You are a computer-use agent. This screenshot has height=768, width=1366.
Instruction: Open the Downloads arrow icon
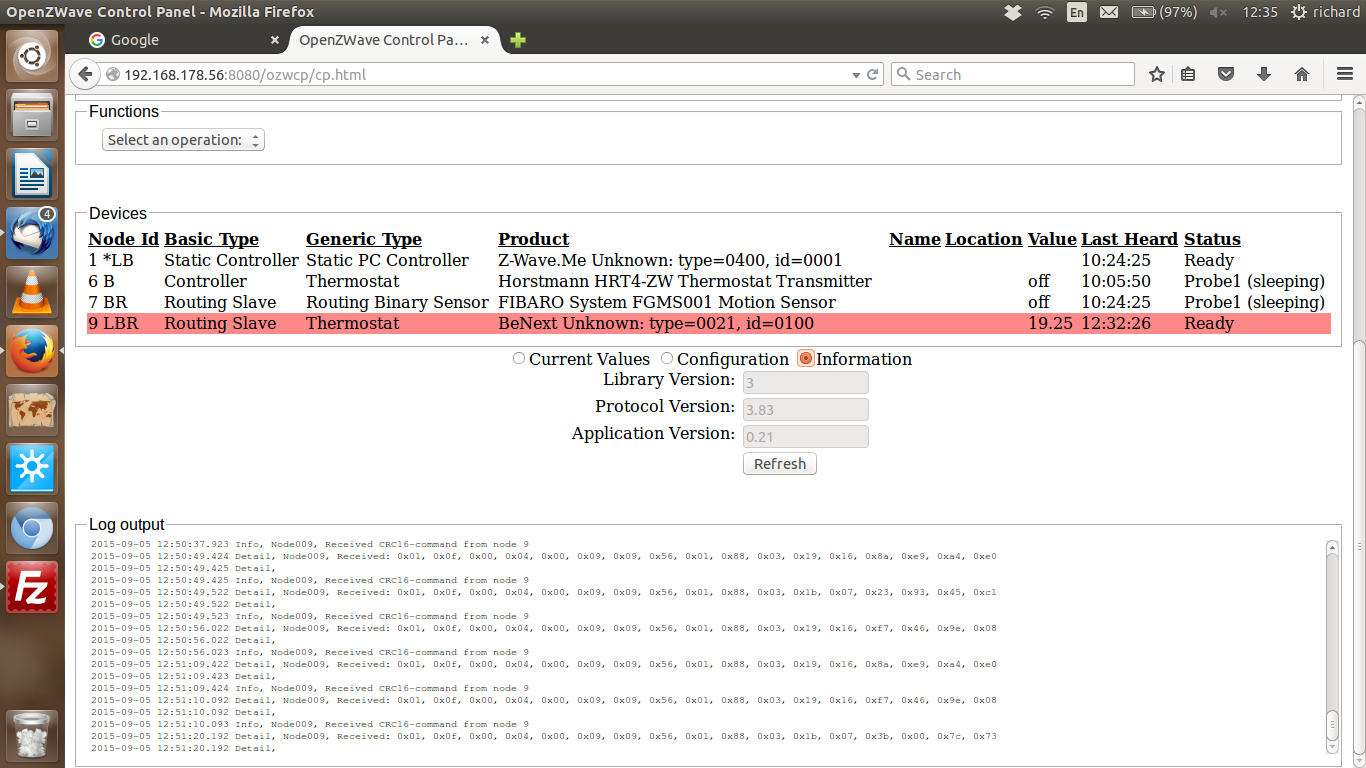[x=1264, y=74]
